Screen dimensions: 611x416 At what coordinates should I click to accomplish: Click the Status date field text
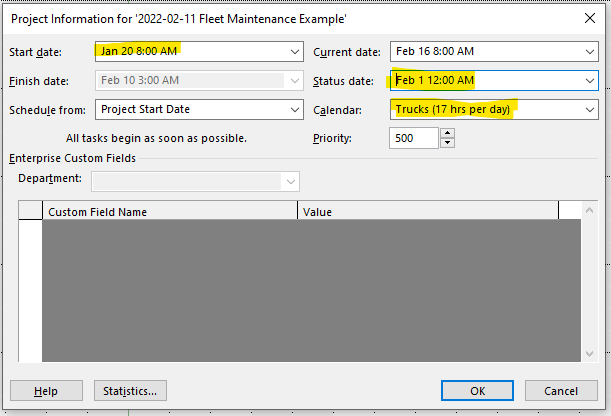435,80
